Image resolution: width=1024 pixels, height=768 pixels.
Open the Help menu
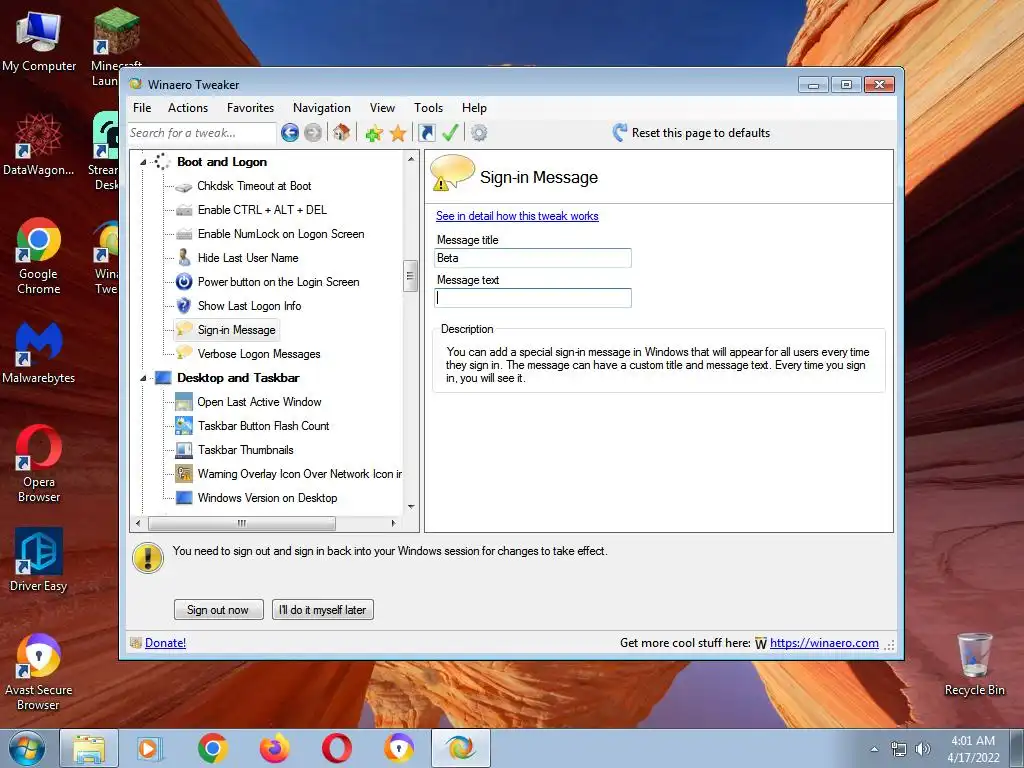click(474, 108)
